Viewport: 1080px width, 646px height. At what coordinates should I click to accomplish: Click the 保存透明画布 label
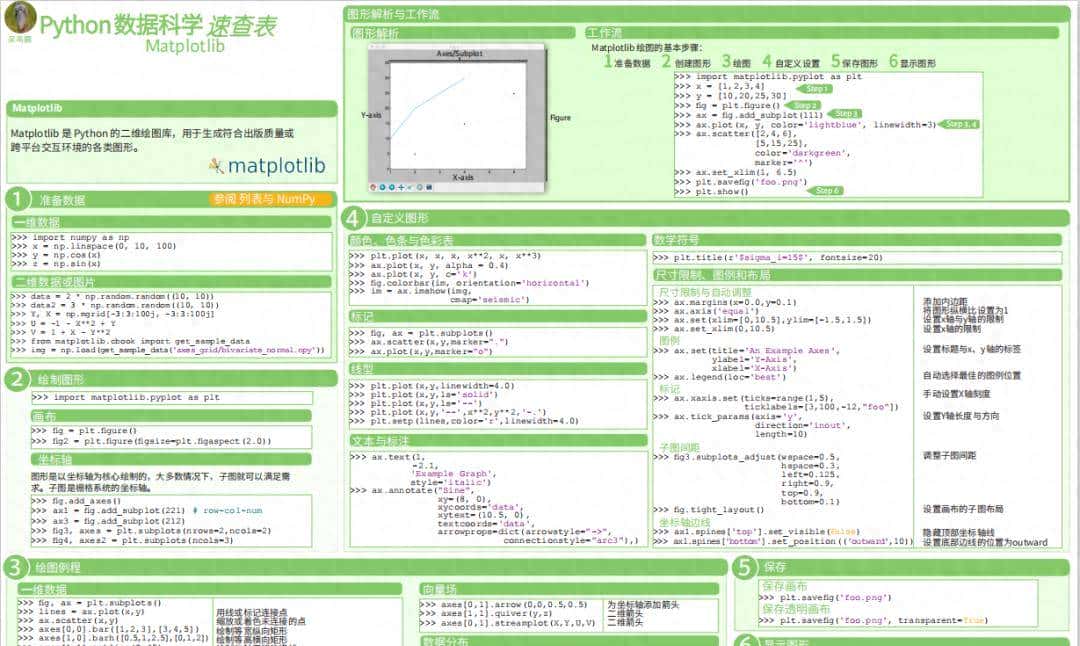point(796,609)
